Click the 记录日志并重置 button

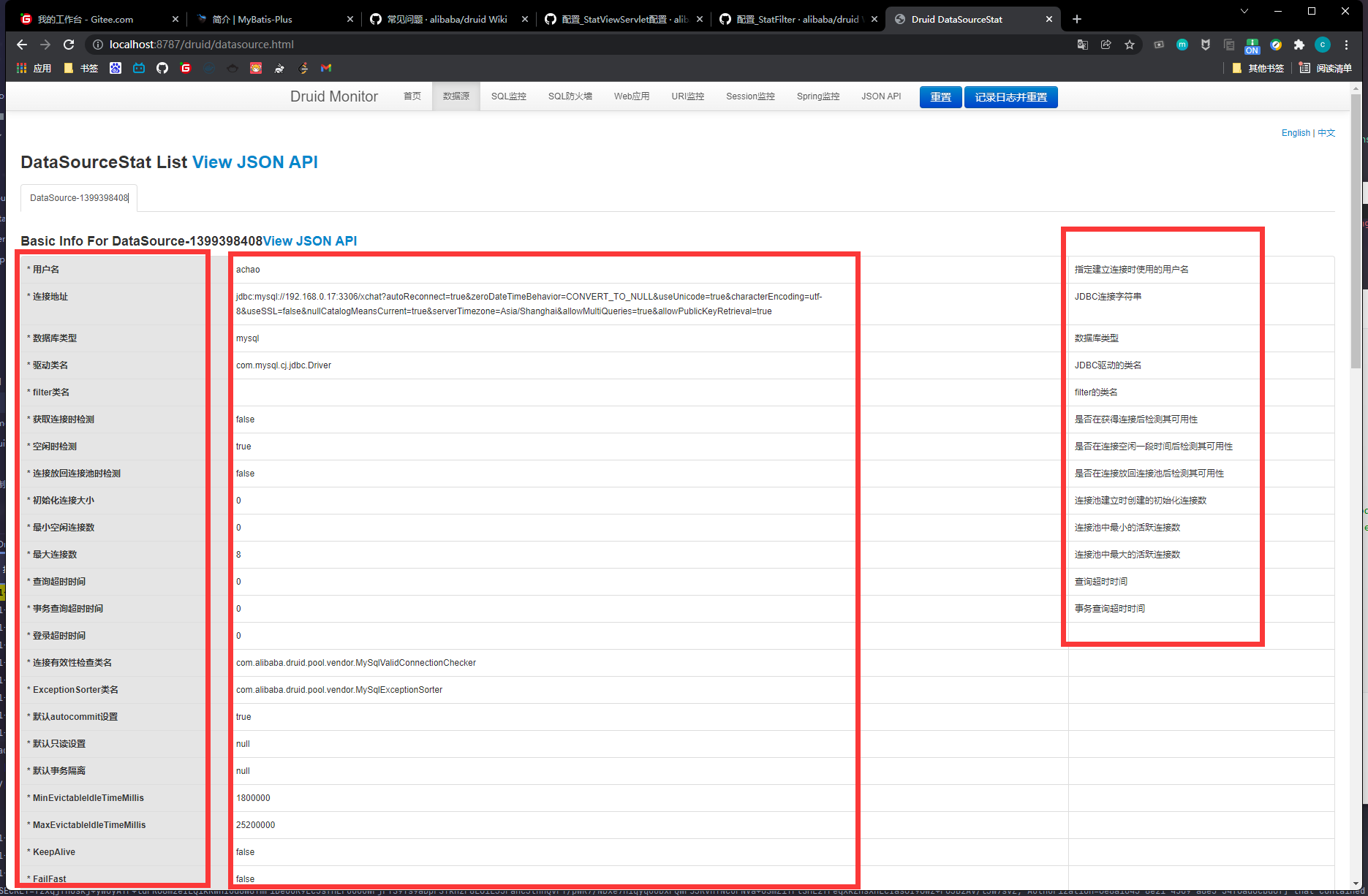(1010, 97)
